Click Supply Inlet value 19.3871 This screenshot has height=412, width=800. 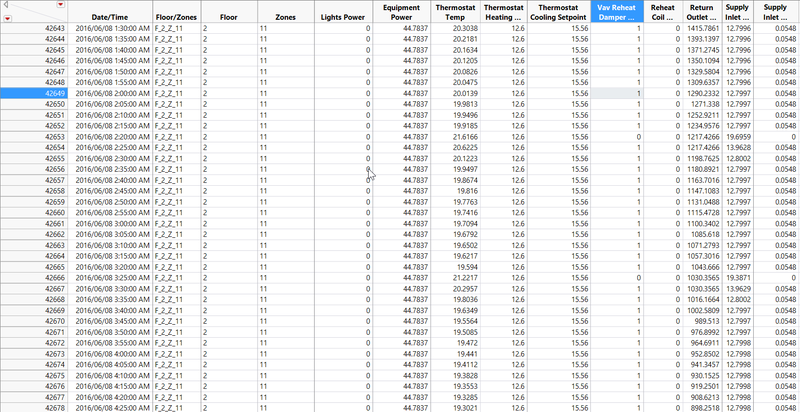point(739,278)
